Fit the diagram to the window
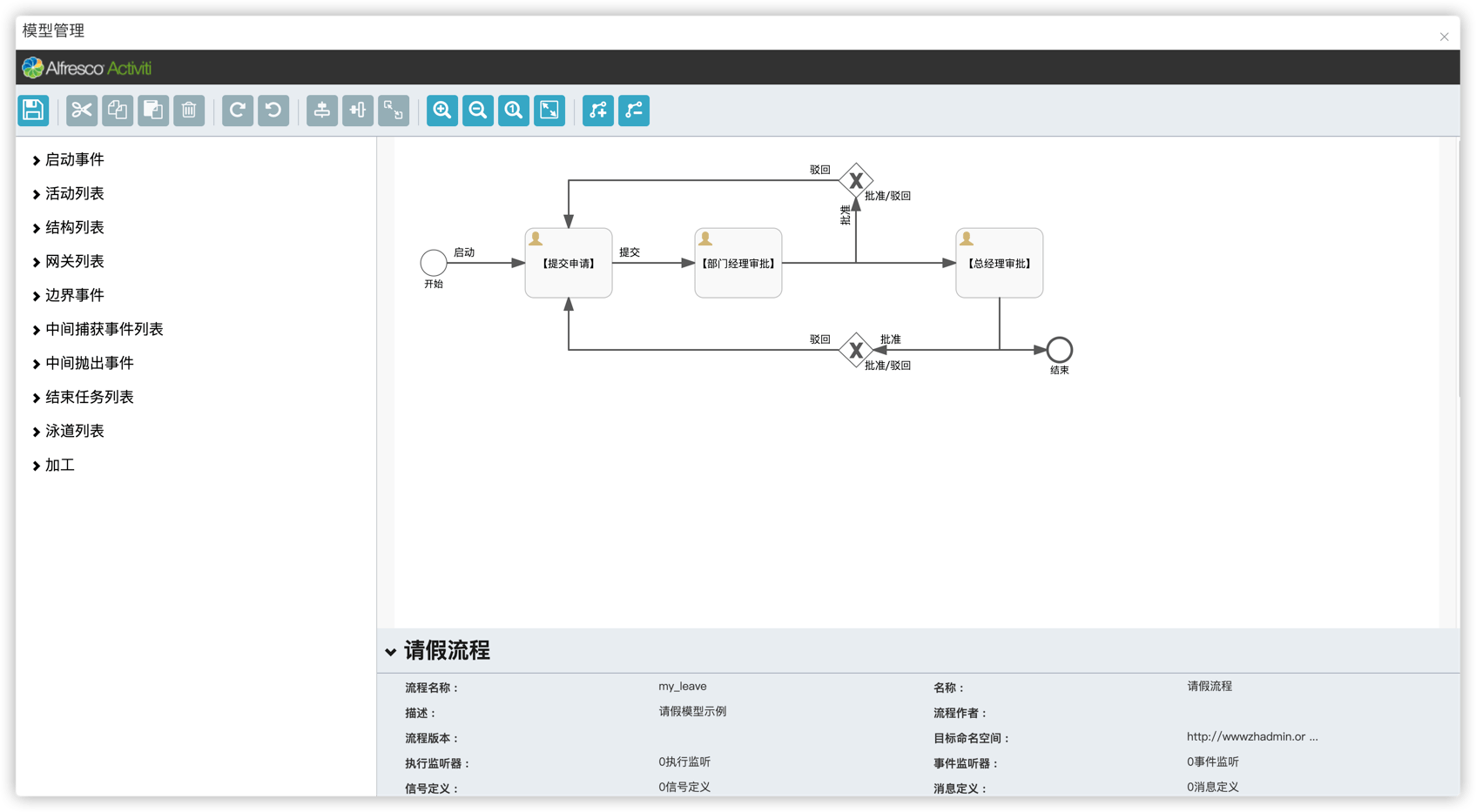 coord(549,111)
